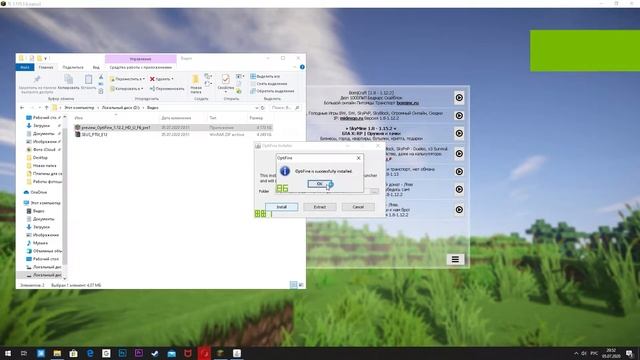Open the Средства работы с приложениями tab
Viewport: 640px width, 360px height.
pos(141,67)
